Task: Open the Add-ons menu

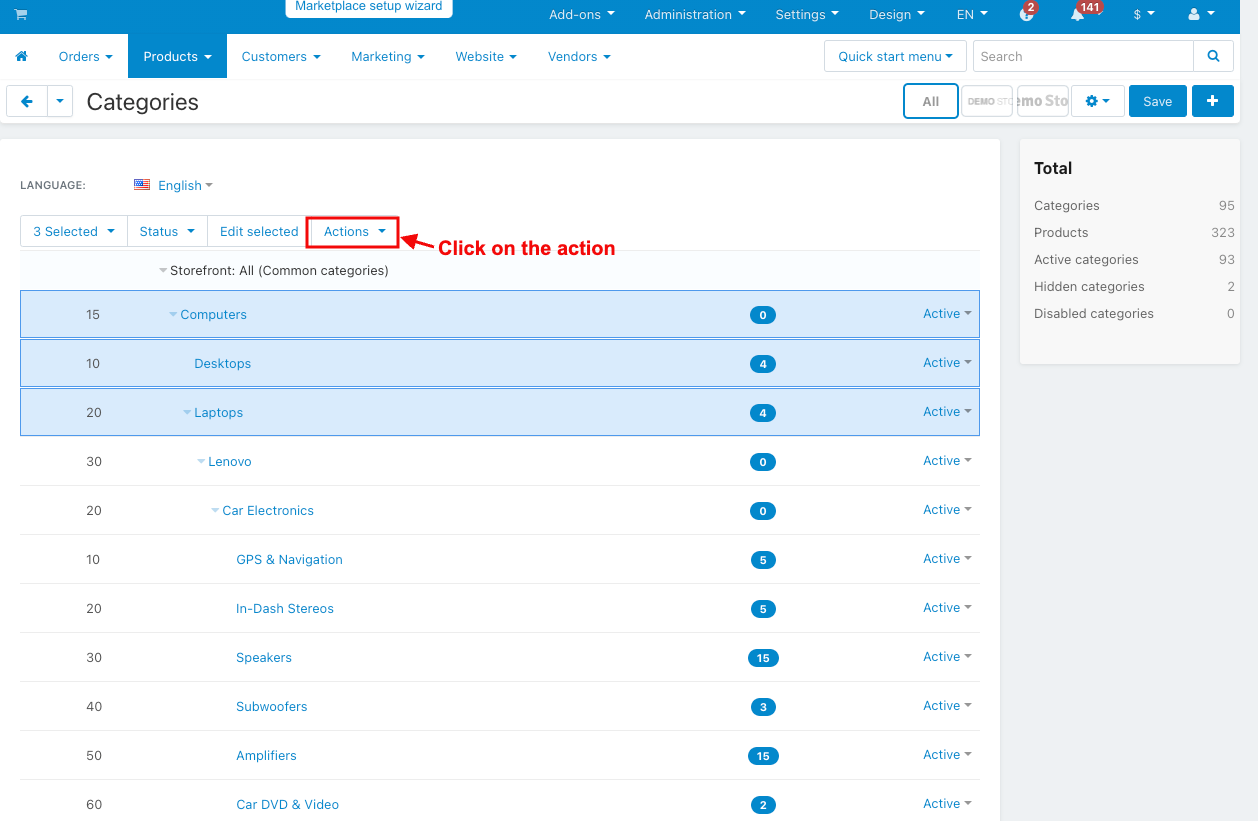Action: 582,15
